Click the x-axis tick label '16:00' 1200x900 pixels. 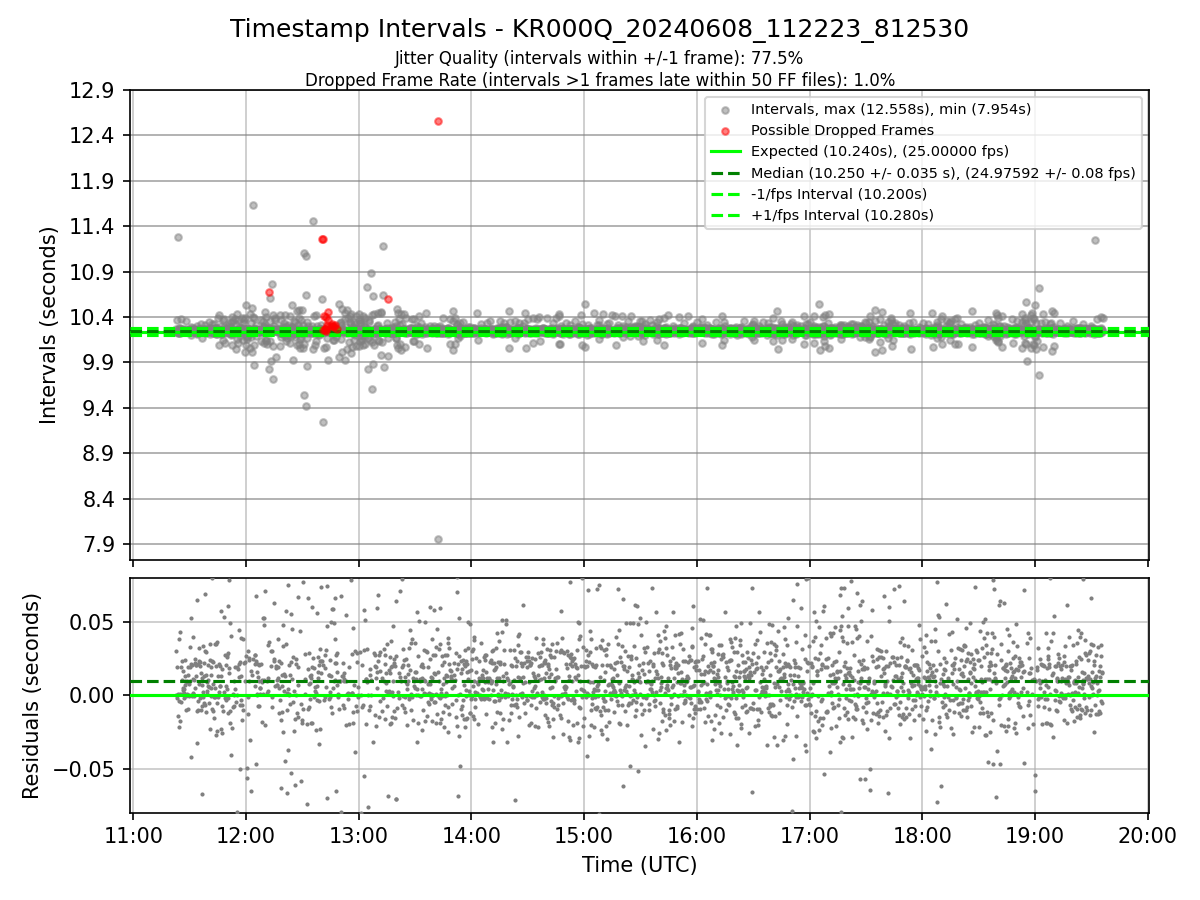tap(697, 837)
